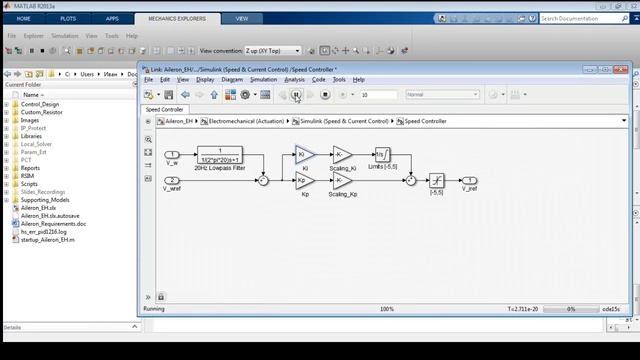Click the pause icon in Mechanics Explorer toolbar

pos(31,51)
